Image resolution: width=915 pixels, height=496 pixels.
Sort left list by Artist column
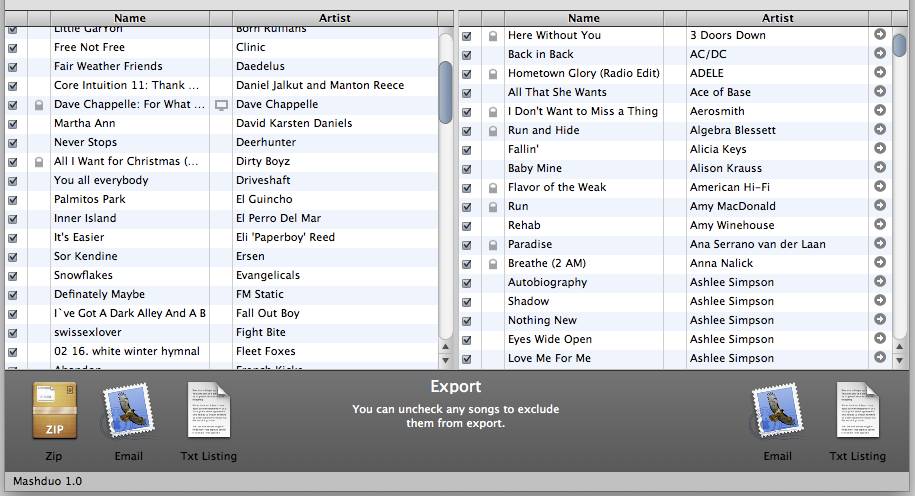tap(334, 18)
